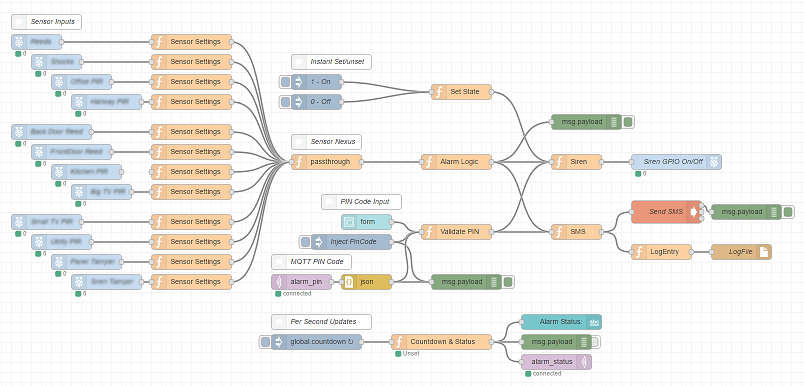This screenshot has height=386, width=805.
Task: Click the json node braces icon
Action: coord(348,282)
